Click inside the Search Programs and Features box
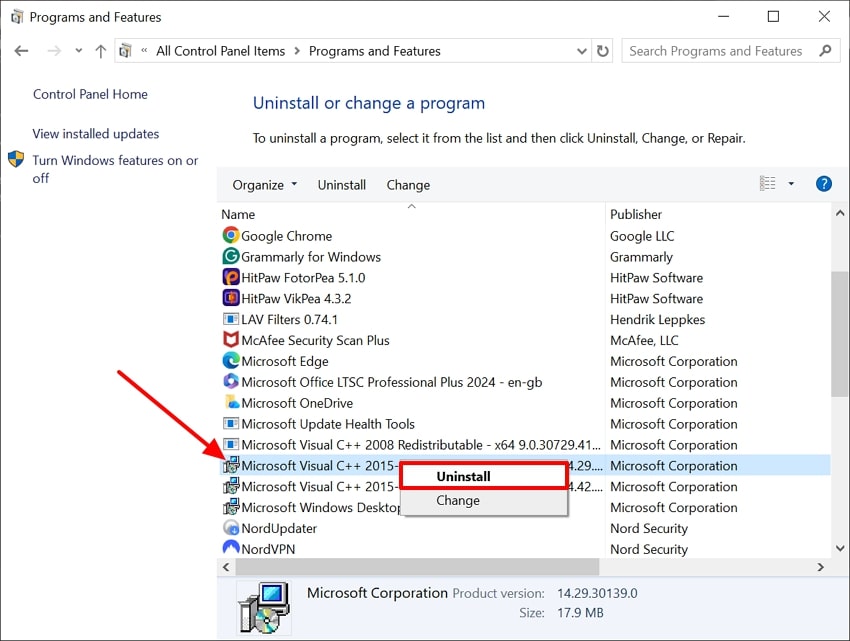The image size is (850, 641). pyautogui.click(x=715, y=50)
